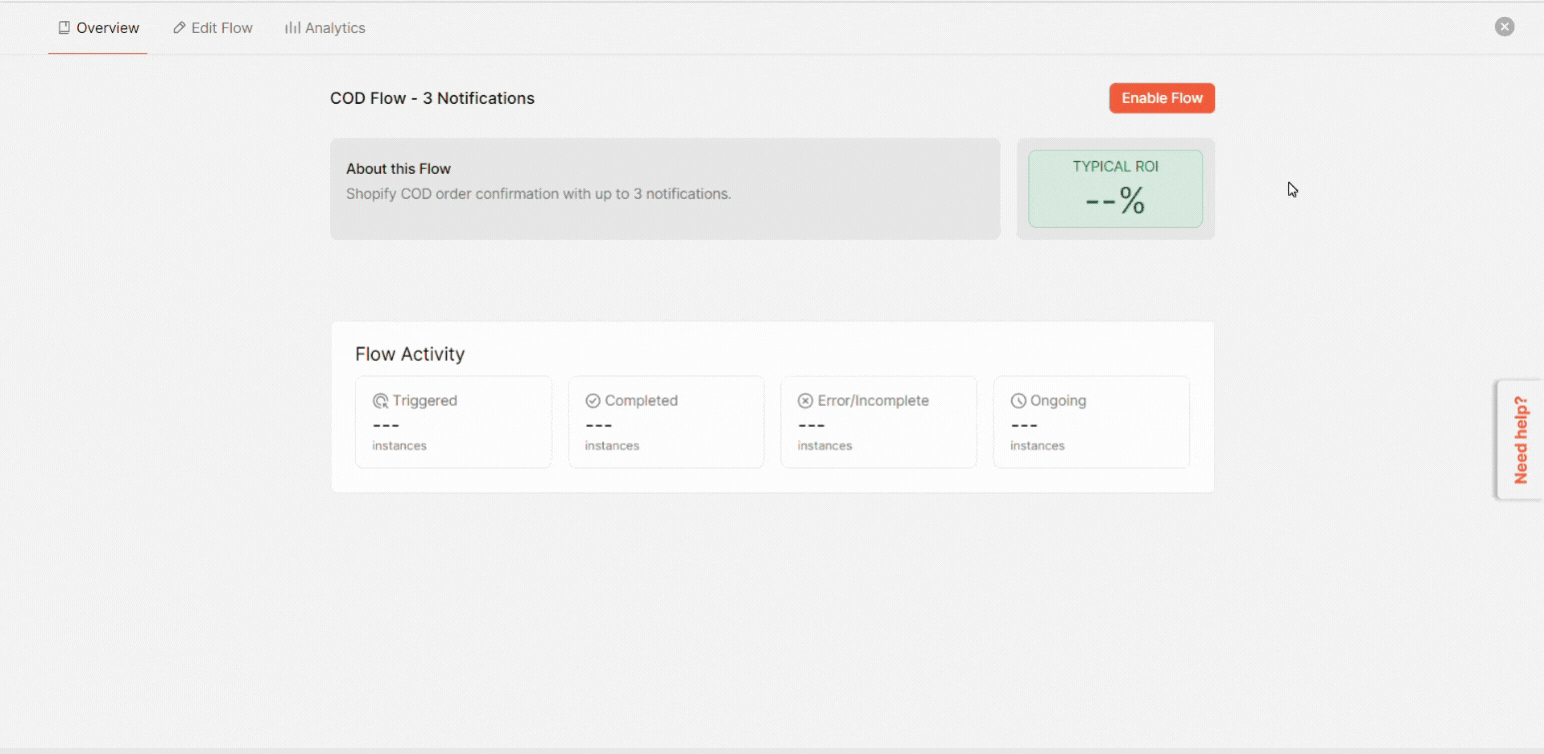This screenshot has width=1544, height=754.
Task: Click the Typical ROI green card
Action: [1115, 189]
